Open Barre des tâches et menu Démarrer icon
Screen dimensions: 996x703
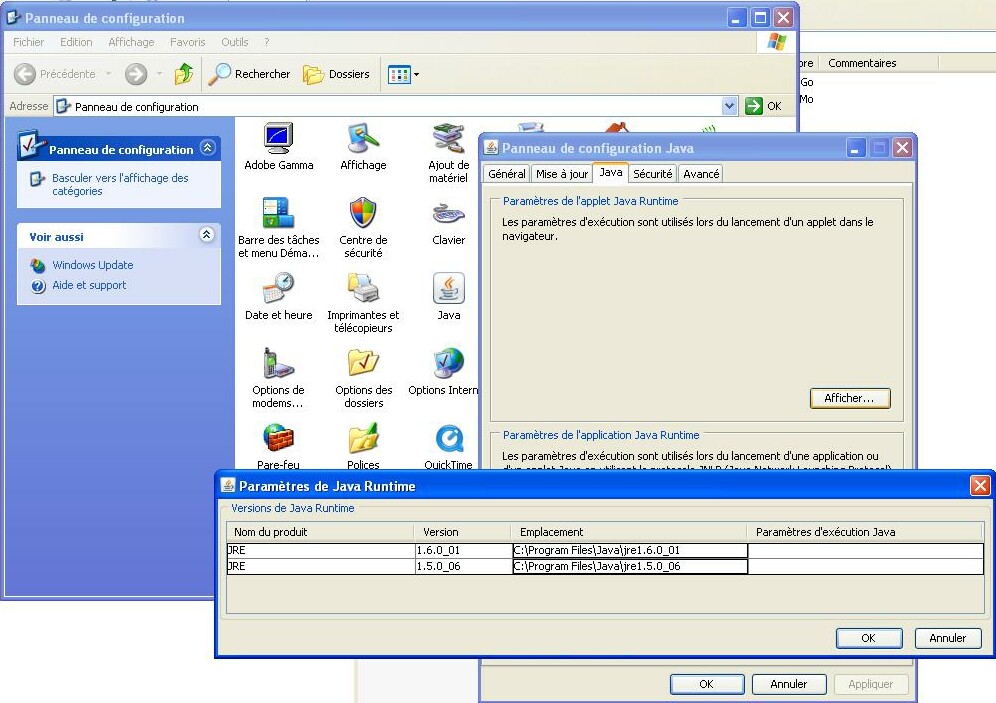278,214
